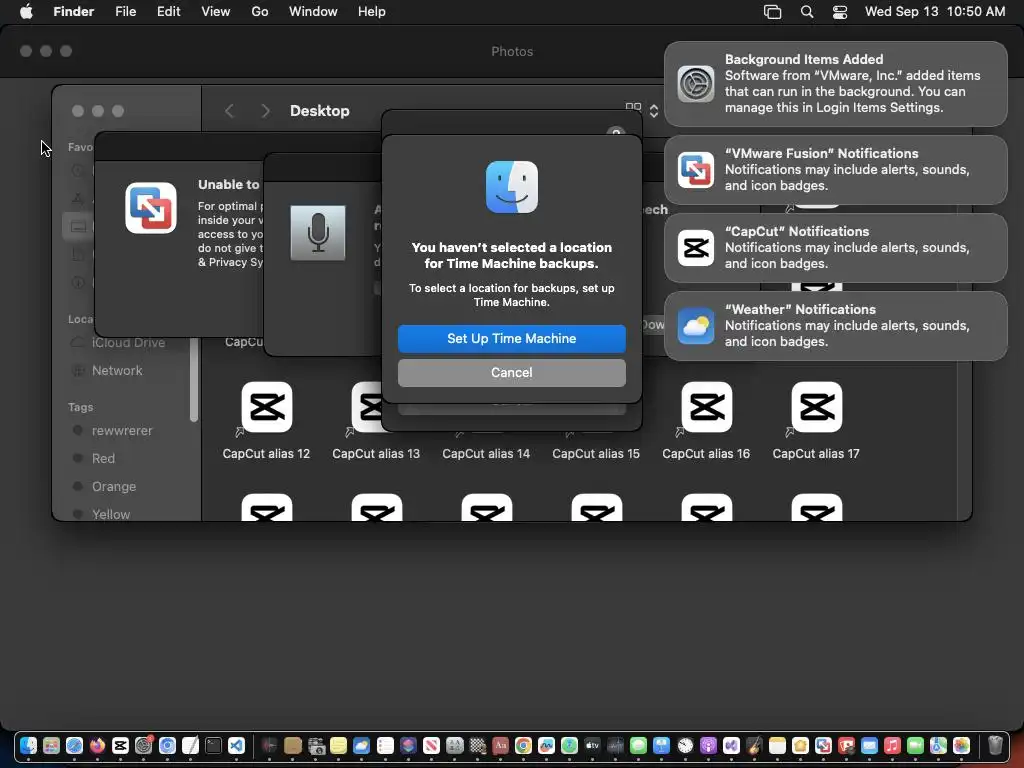This screenshot has width=1024, height=768.
Task: Launch Keynote from the Dock
Action: (x=662, y=746)
